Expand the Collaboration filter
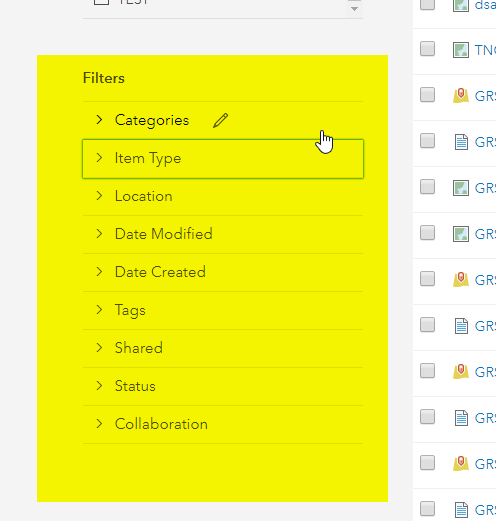Image resolution: width=496 pixels, height=521 pixels. point(223,424)
